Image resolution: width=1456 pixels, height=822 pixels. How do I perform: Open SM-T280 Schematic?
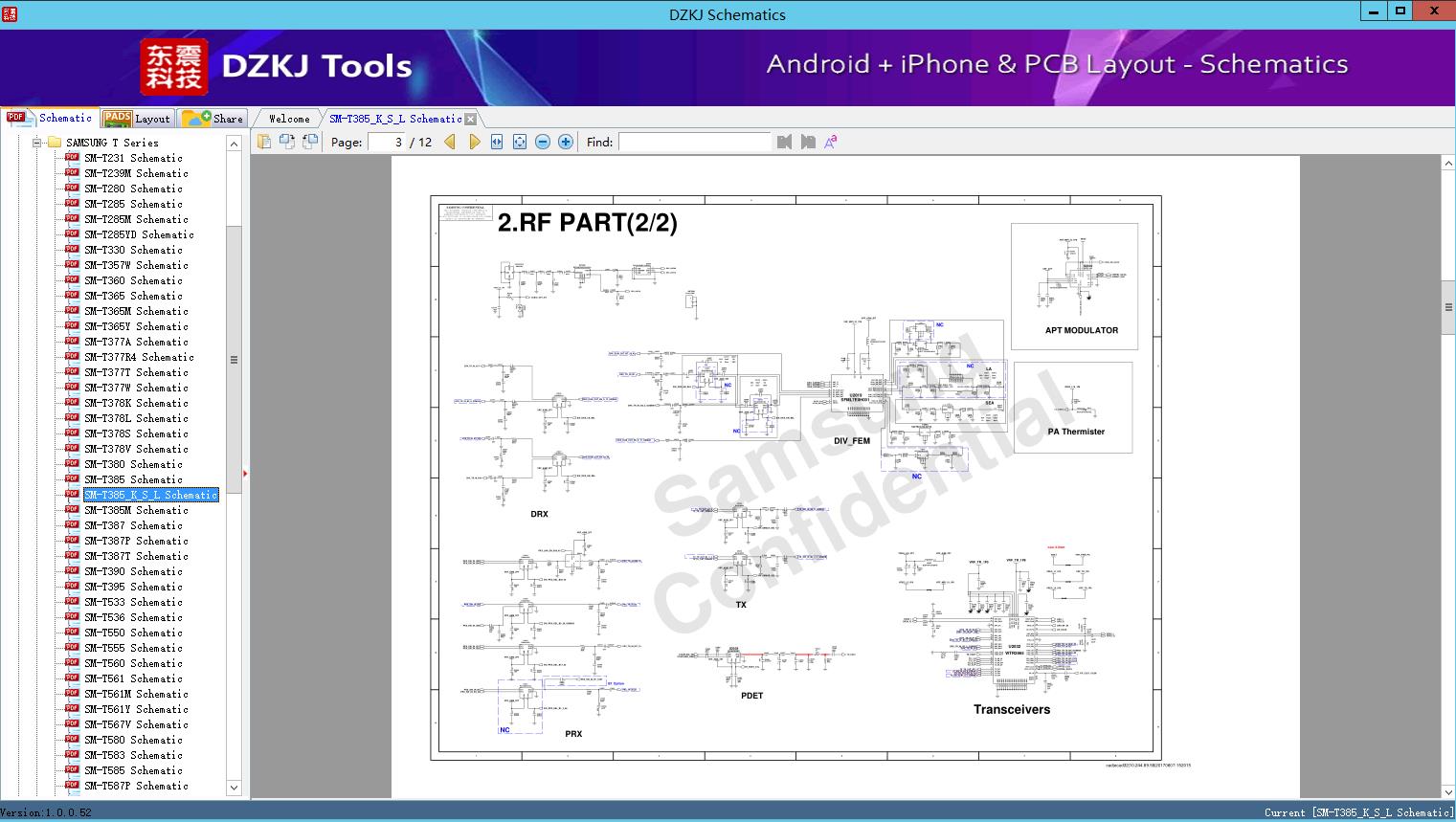point(133,189)
